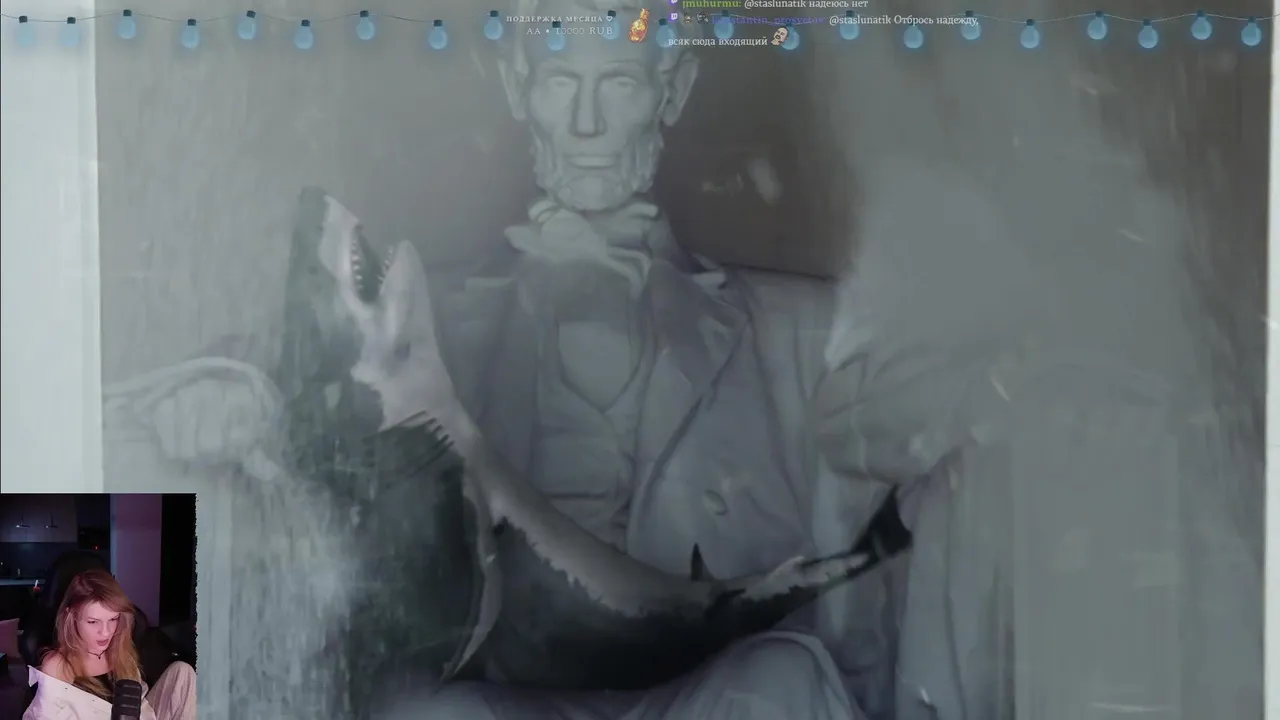
Task: Click the Twitch badge before the second chat message
Action: tap(674, 17)
